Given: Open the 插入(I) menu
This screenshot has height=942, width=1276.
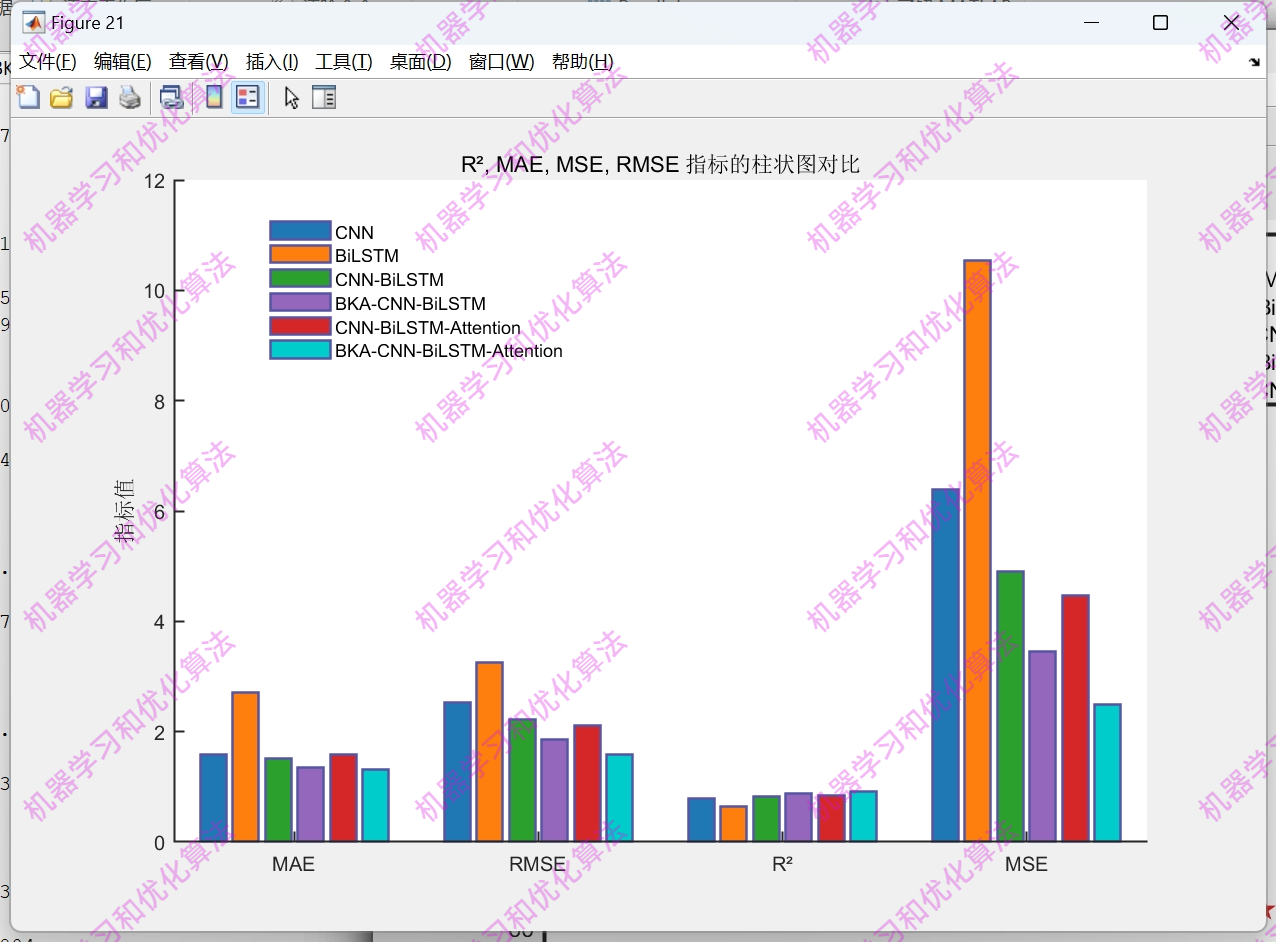Looking at the screenshot, I should pos(272,62).
